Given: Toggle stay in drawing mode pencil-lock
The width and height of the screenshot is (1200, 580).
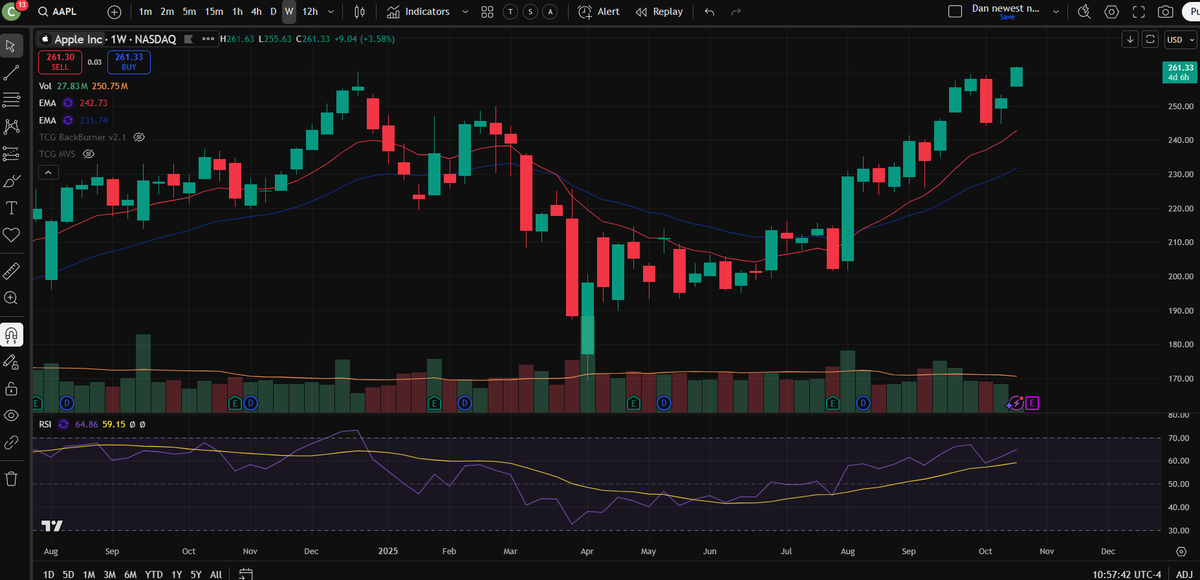Looking at the screenshot, I should coord(12,361).
